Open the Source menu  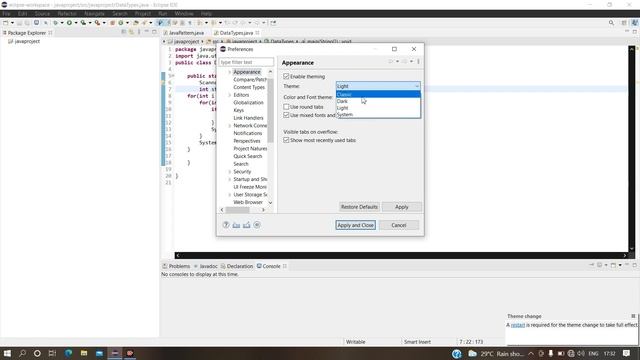(42, 13)
